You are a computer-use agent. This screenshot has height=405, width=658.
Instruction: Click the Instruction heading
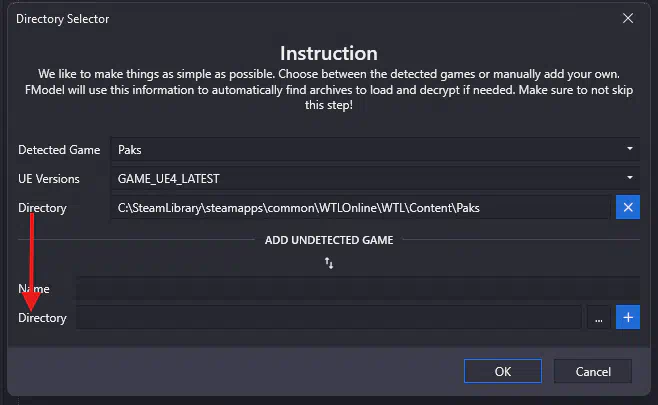[328, 53]
